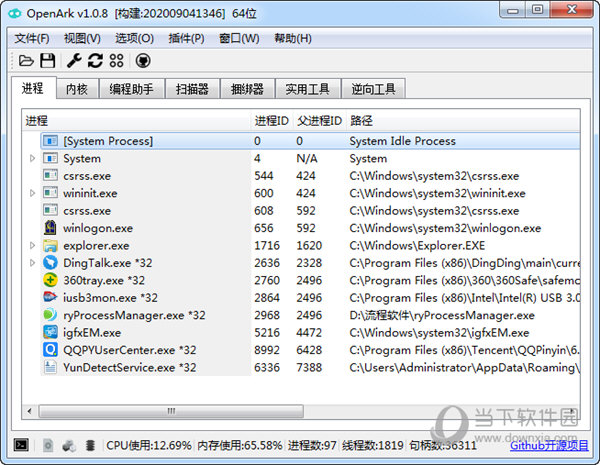Open the GitHub cat toolbar icon
600x465 pixels.
pos(143,60)
